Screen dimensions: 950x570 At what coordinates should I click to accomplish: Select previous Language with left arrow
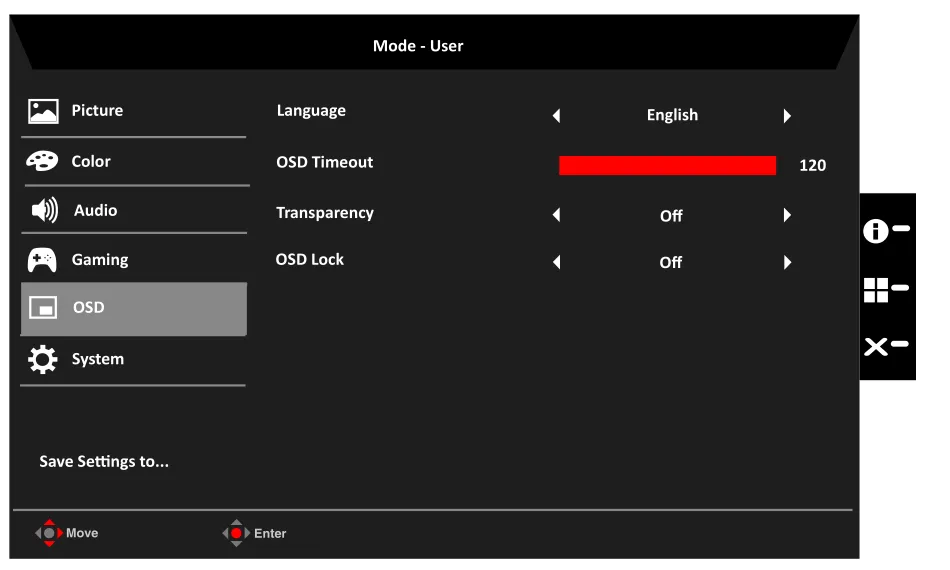(x=556, y=115)
